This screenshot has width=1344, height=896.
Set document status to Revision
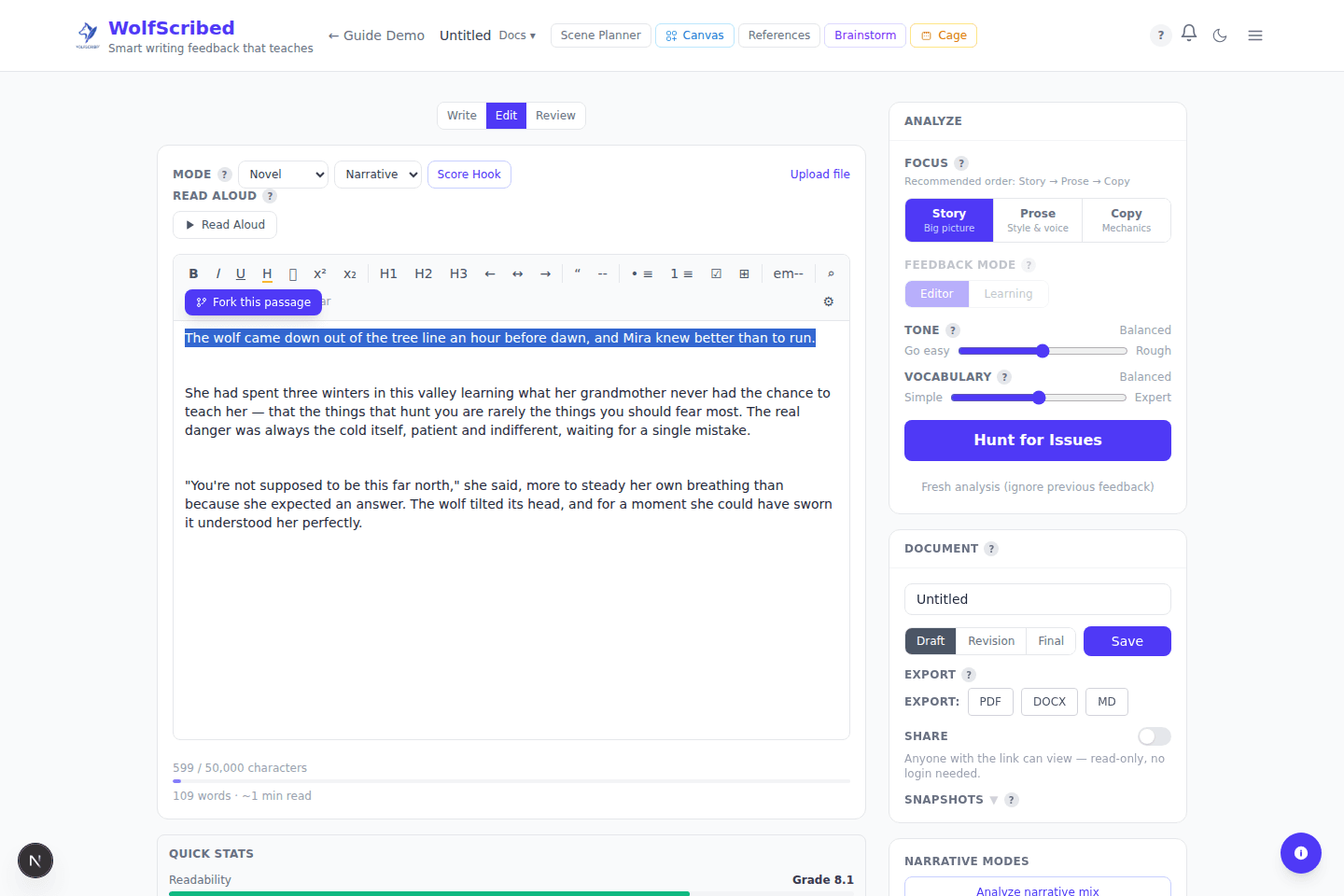[x=991, y=641]
